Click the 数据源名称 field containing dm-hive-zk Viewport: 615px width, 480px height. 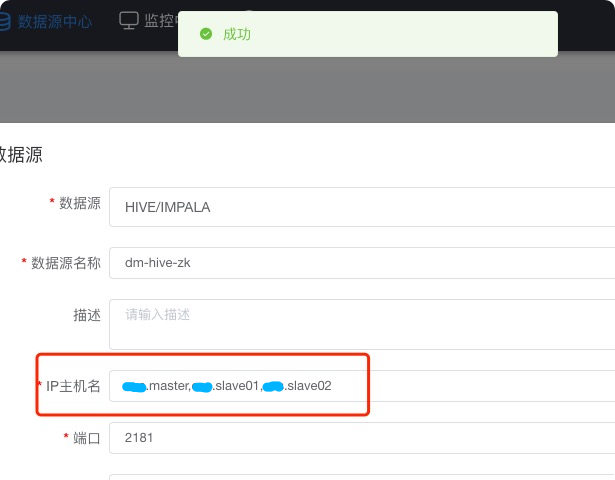pos(362,263)
